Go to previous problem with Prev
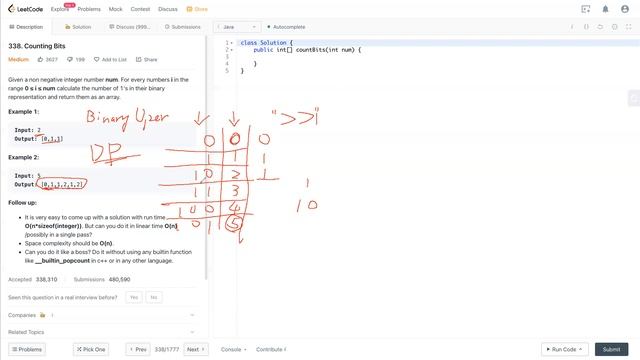 138,349
